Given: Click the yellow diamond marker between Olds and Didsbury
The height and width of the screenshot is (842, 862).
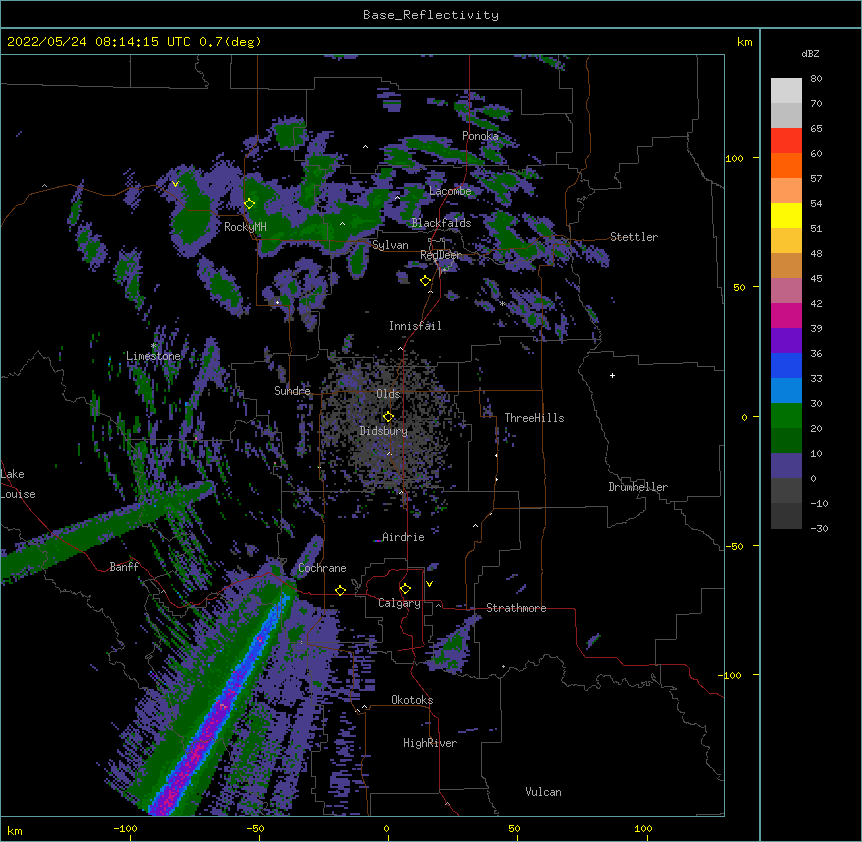Looking at the screenshot, I should coord(388,416).
